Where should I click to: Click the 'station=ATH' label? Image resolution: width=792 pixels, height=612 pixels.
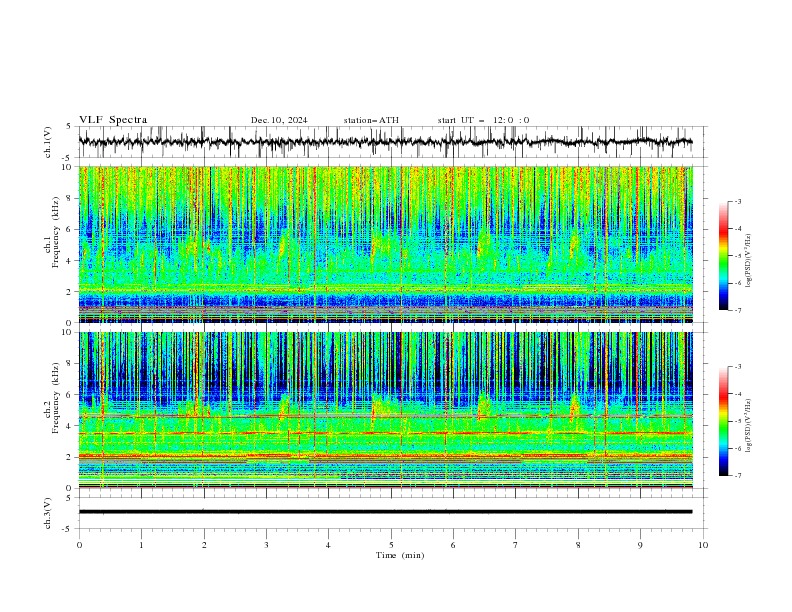pyautogui.click(x=371, y=120)
